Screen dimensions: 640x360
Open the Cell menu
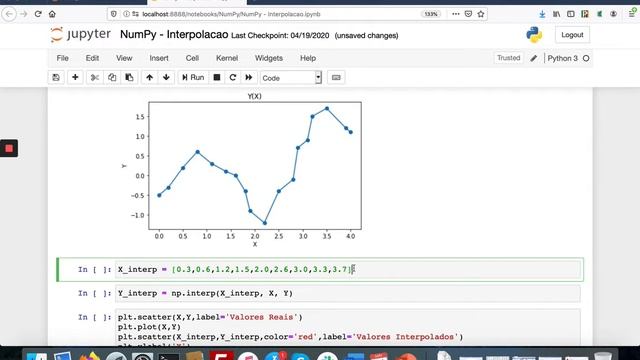coord(192,58)
